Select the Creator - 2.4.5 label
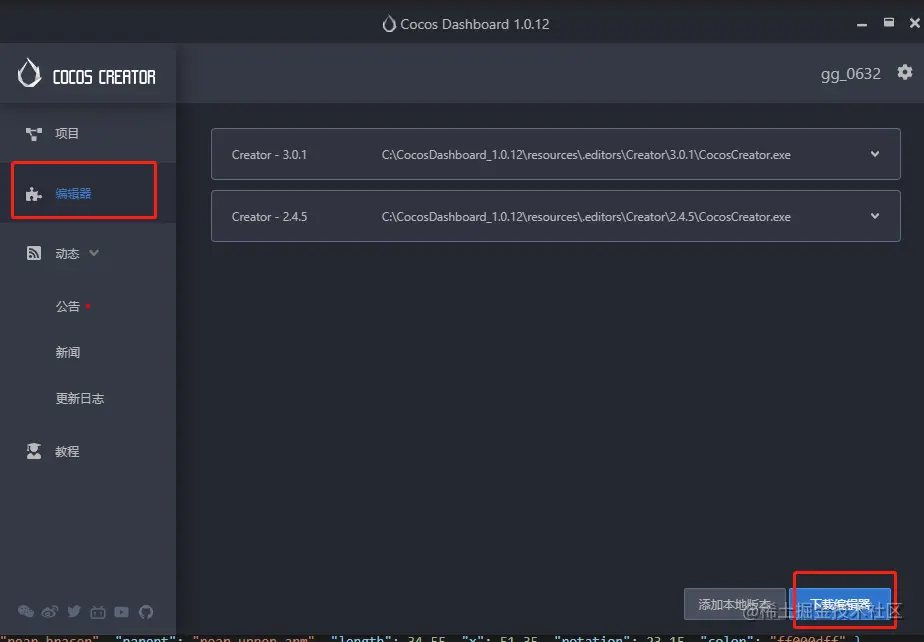Screen dimensions: 924x642 tap(269, 216)
